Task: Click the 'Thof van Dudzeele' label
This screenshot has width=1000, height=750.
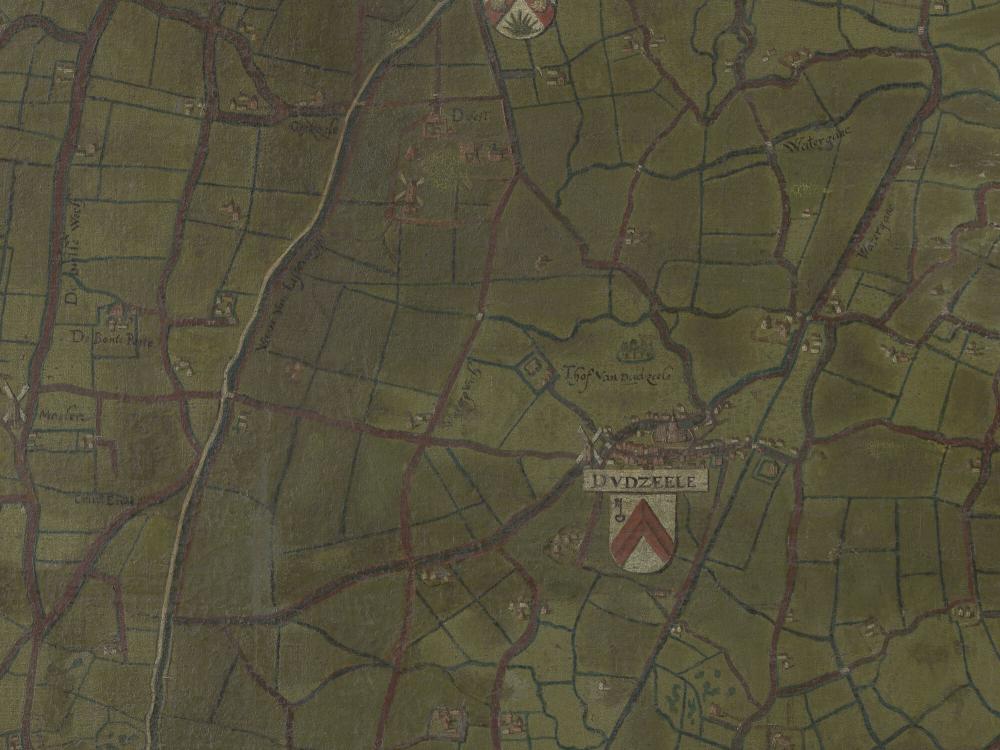Action: (617, 375)
